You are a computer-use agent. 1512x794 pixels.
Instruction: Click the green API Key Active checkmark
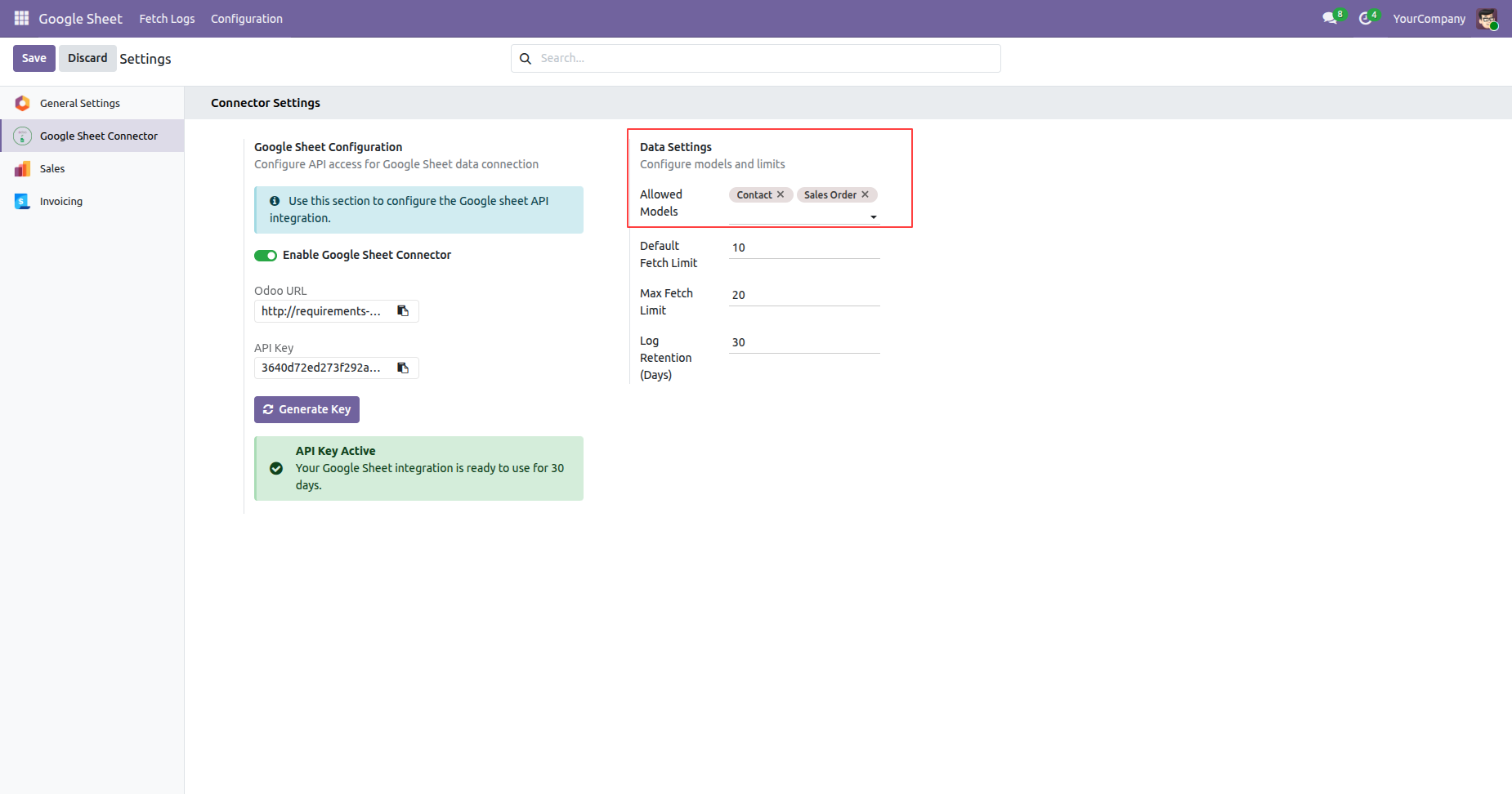pos(276,468)
